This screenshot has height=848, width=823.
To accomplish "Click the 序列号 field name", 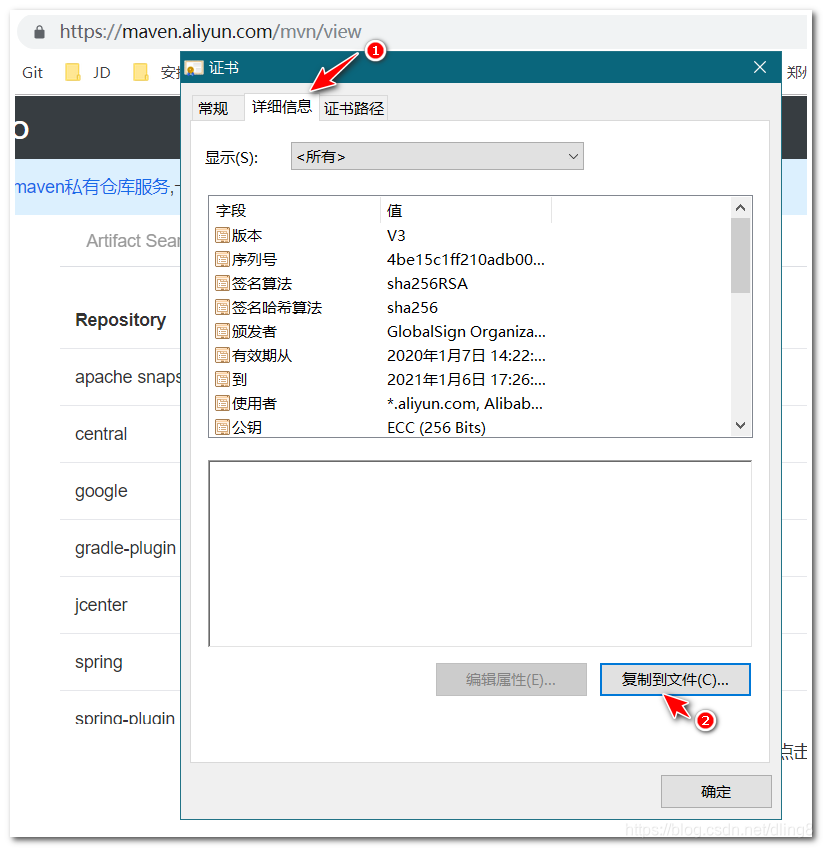I will tap(254, 260).
